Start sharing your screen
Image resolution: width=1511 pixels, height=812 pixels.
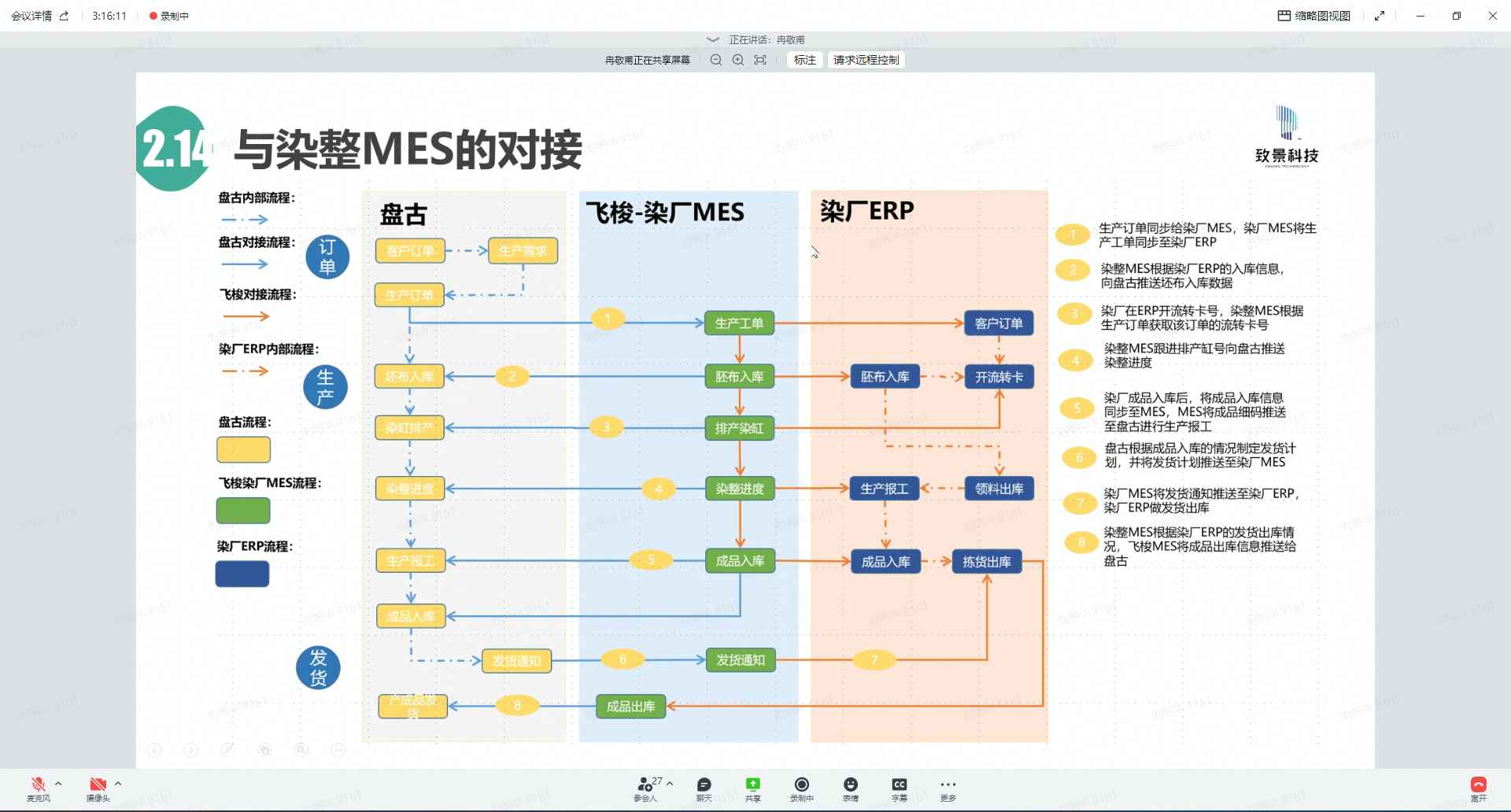click(x=753, y=788)
